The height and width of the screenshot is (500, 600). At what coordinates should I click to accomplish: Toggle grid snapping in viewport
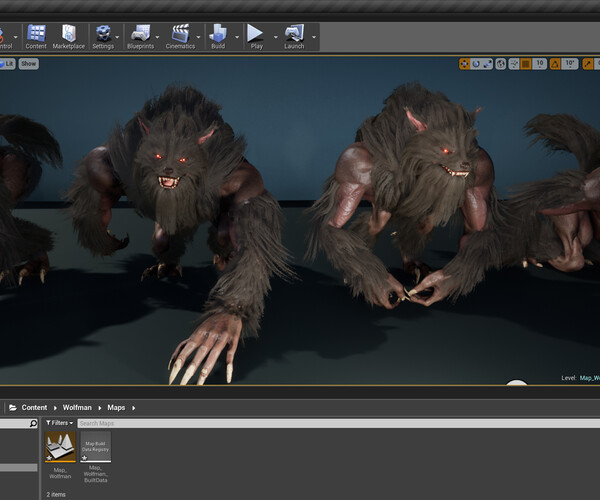526,64
